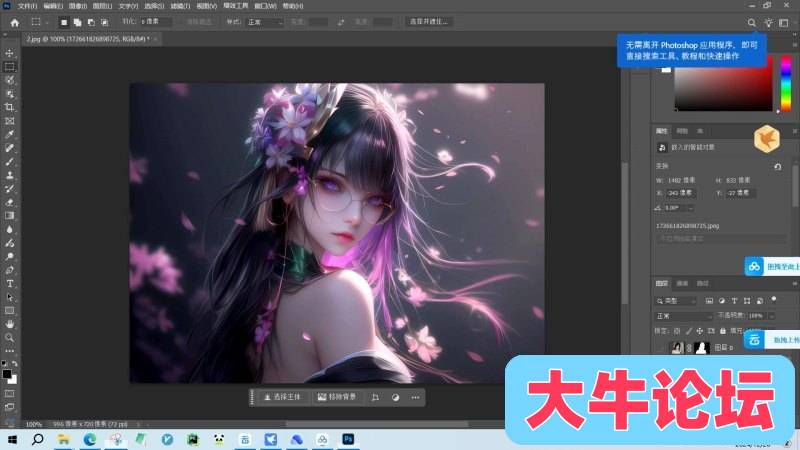Open the File menu
Viewport: 800px width, 450px height.
point(28,6)
